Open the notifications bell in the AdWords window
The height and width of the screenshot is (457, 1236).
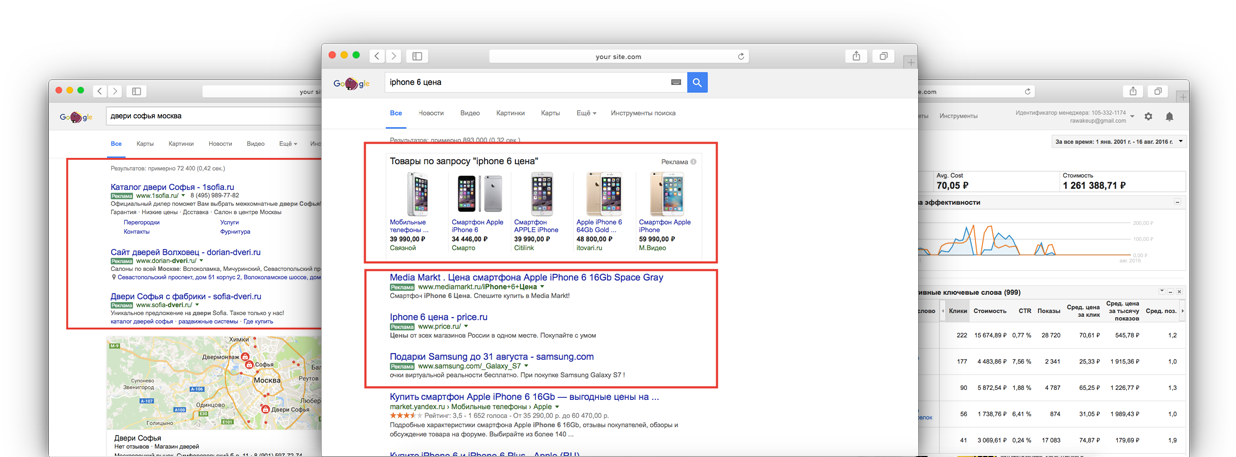click(x=1169, y=116)
